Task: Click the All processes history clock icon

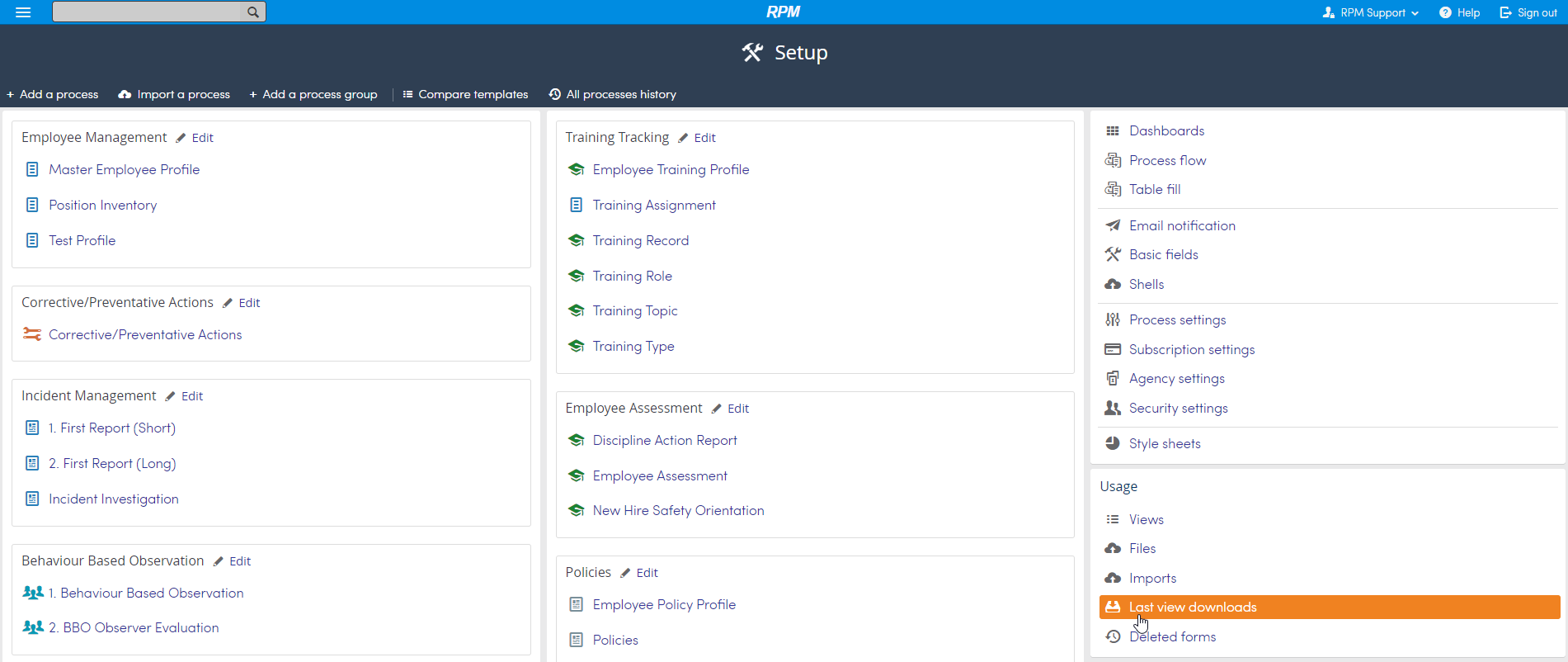Action: point(555,94)
